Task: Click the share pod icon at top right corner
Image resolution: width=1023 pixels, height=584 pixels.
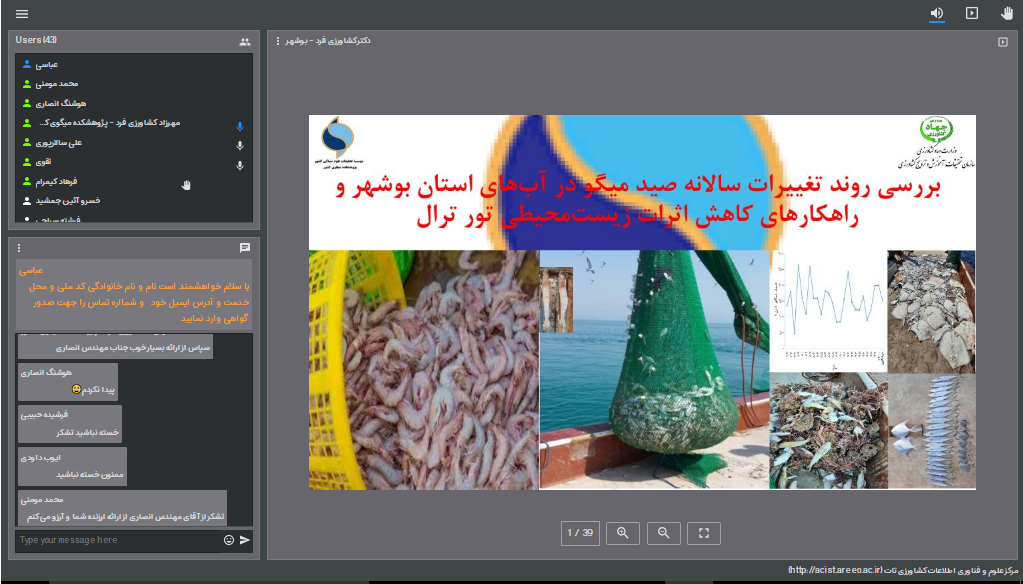Action: (1003, 42)
